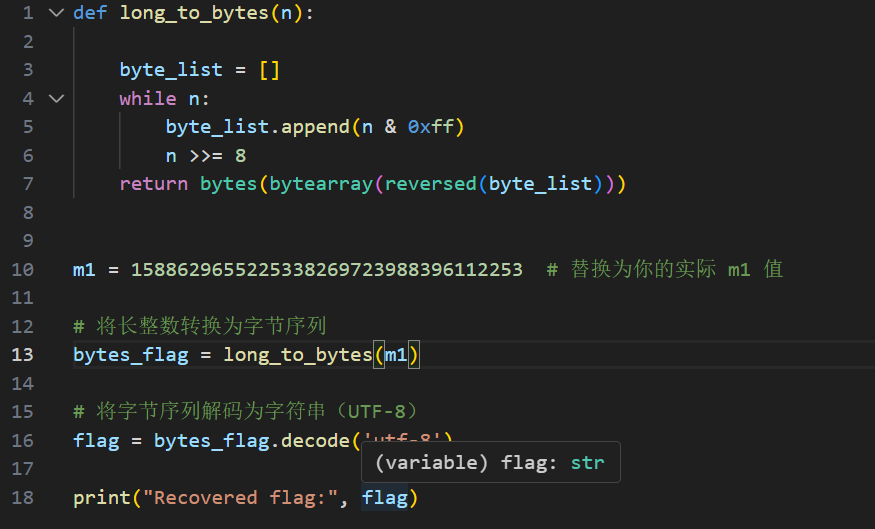This screenshot has height=529, width=875.
Task: Collapse the long_to_bytes function definition
Action: 55,13
